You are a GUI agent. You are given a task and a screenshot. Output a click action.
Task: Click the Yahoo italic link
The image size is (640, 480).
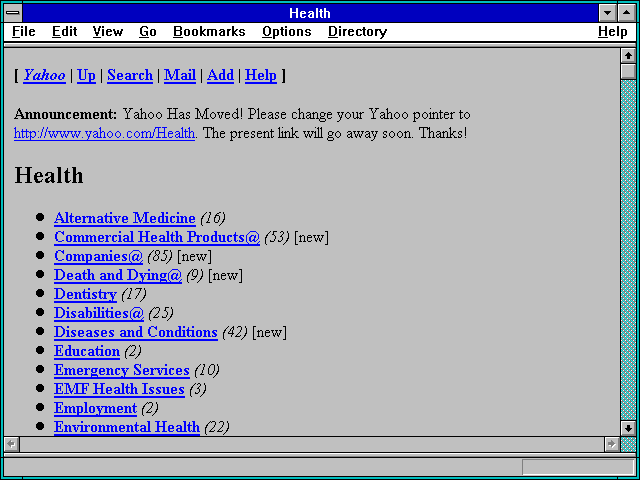pyautogui.click(x=44, y=76)
